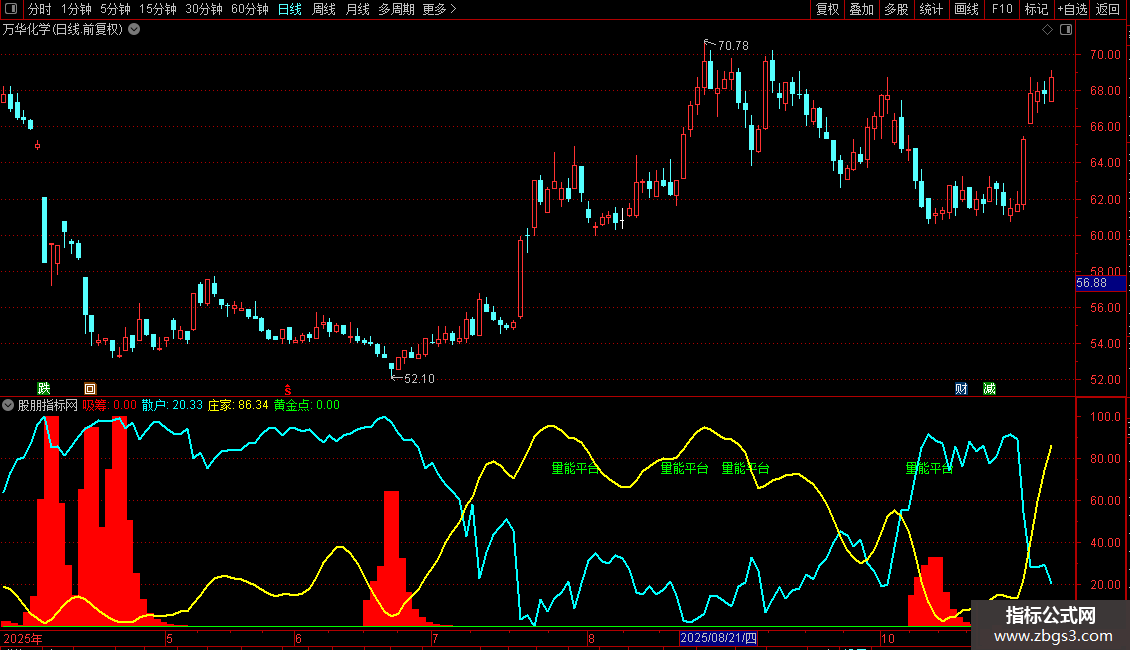Click month 8 on the time axis
This screenshot has height=650, width=1130.
coord(591,638)
